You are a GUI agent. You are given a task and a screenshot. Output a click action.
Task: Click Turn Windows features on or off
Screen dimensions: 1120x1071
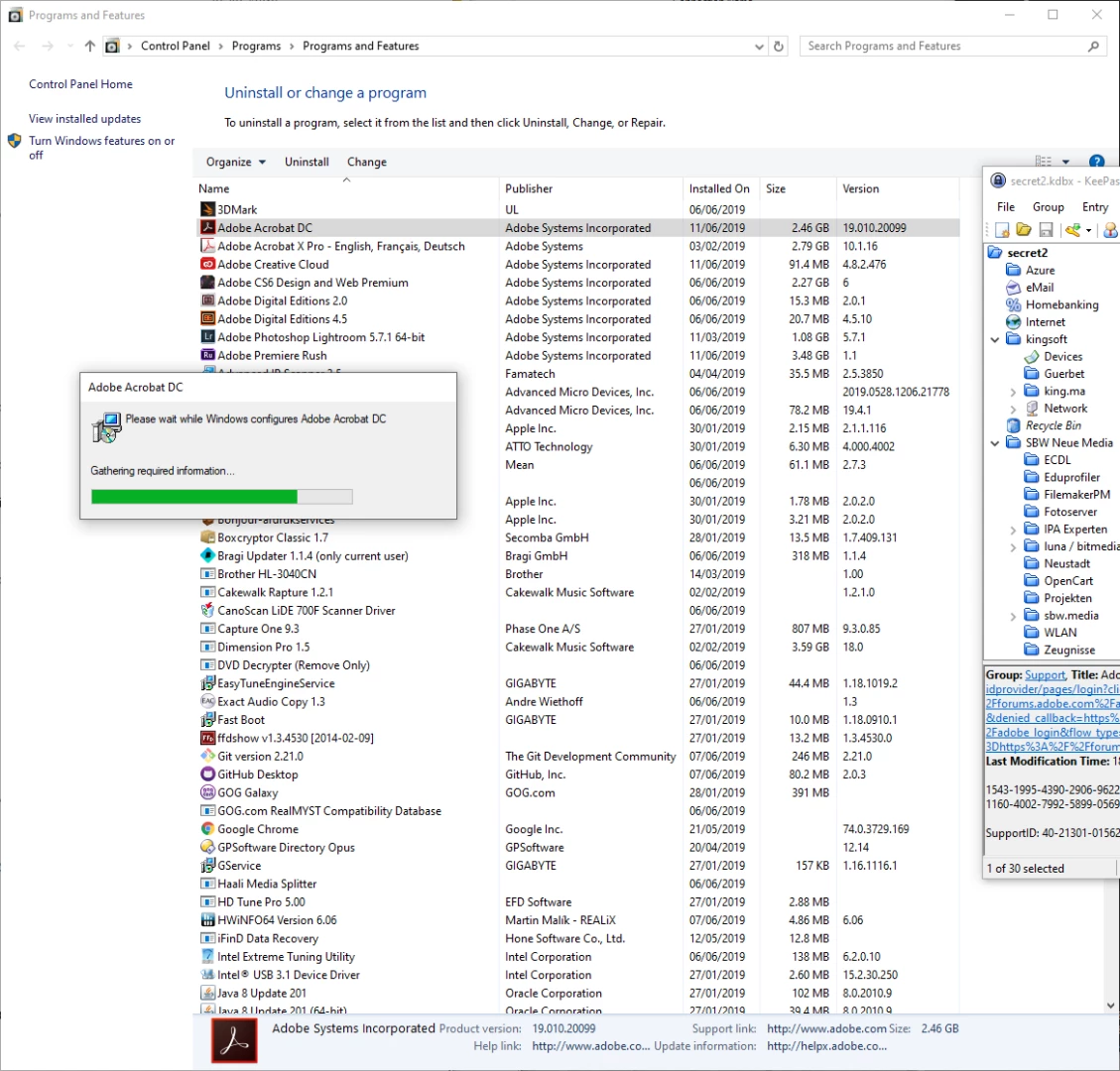(101, 148)
